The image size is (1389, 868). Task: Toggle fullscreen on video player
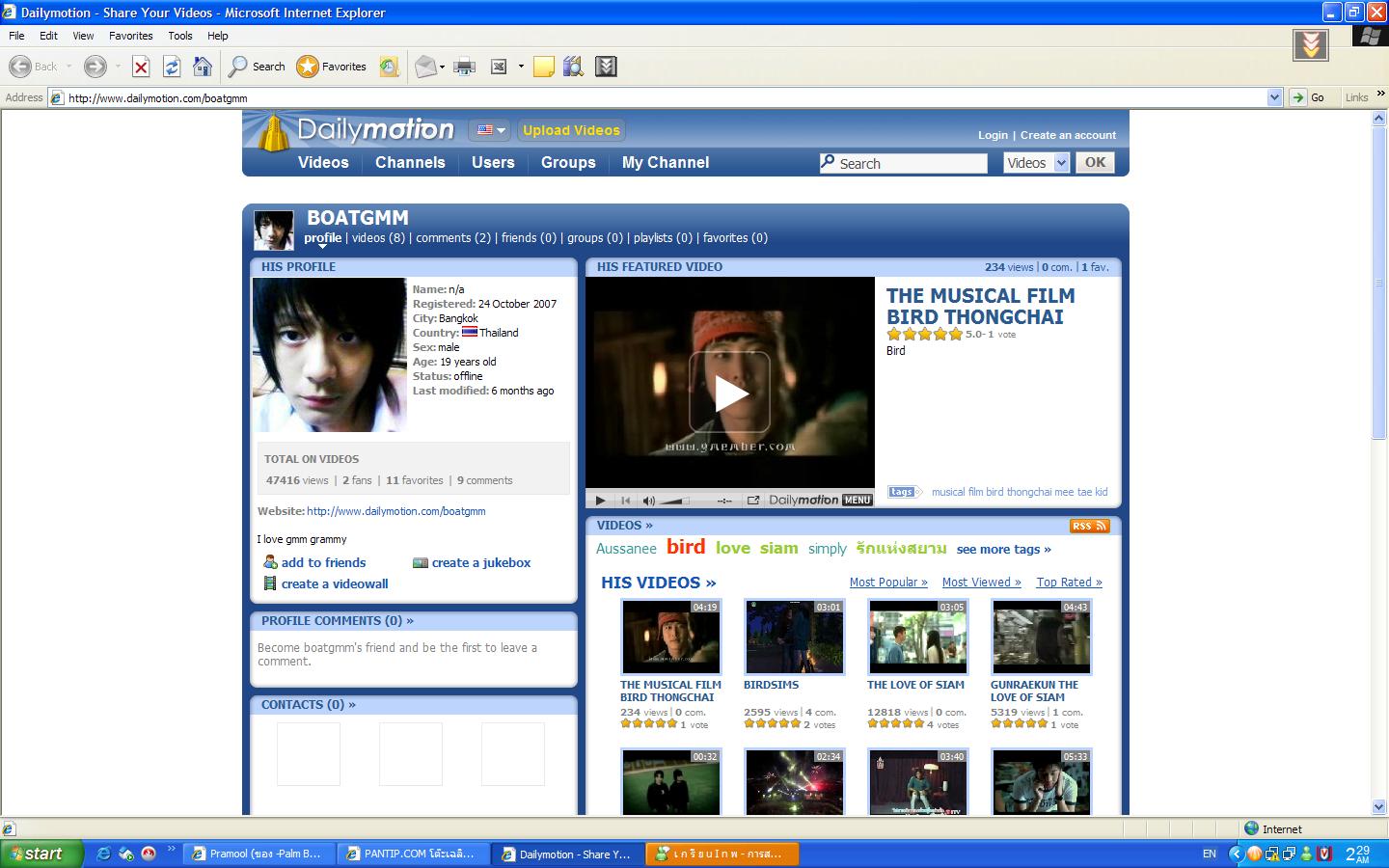pos(753,500)
